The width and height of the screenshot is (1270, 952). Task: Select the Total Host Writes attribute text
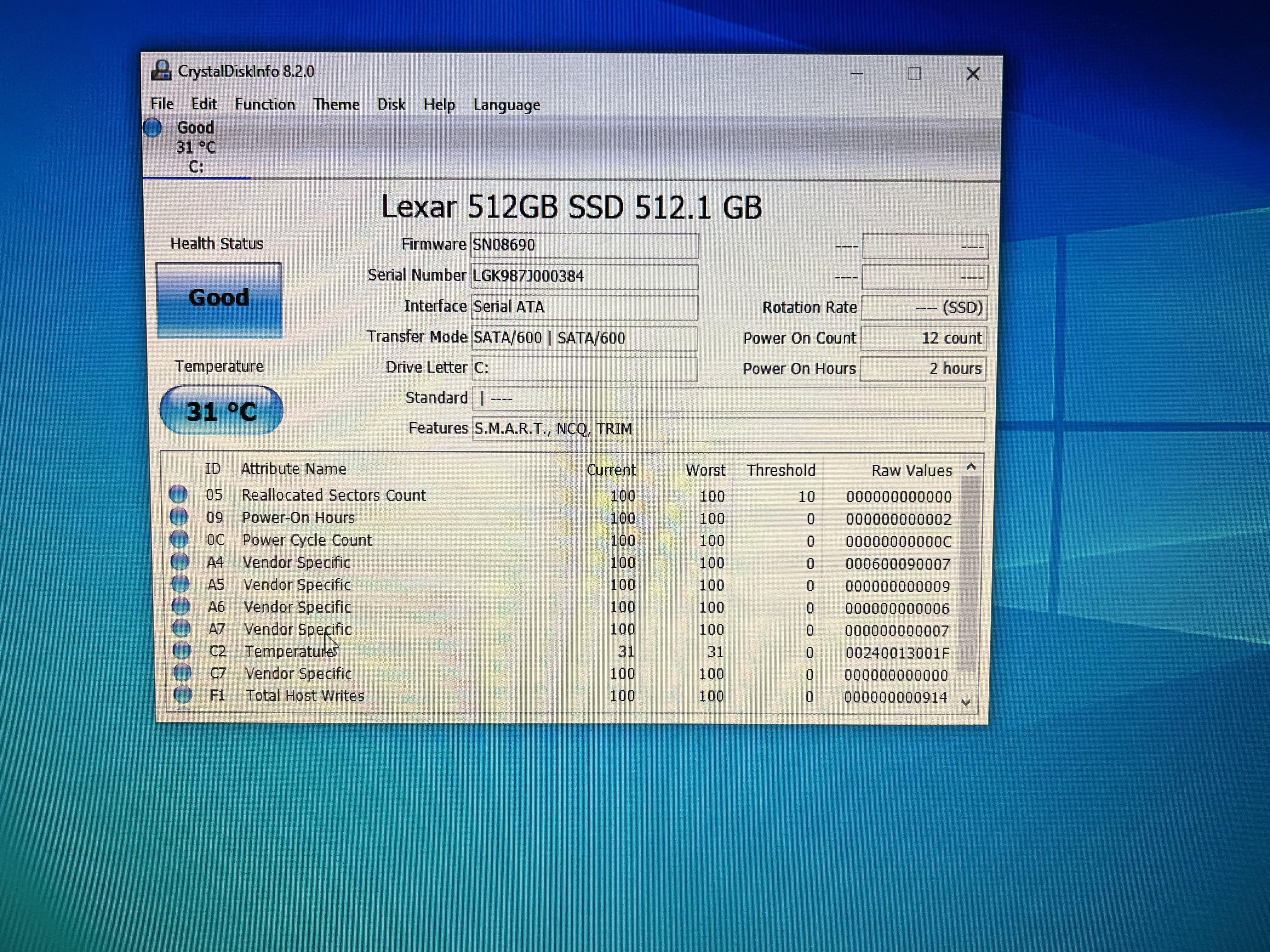pos(305,695)
